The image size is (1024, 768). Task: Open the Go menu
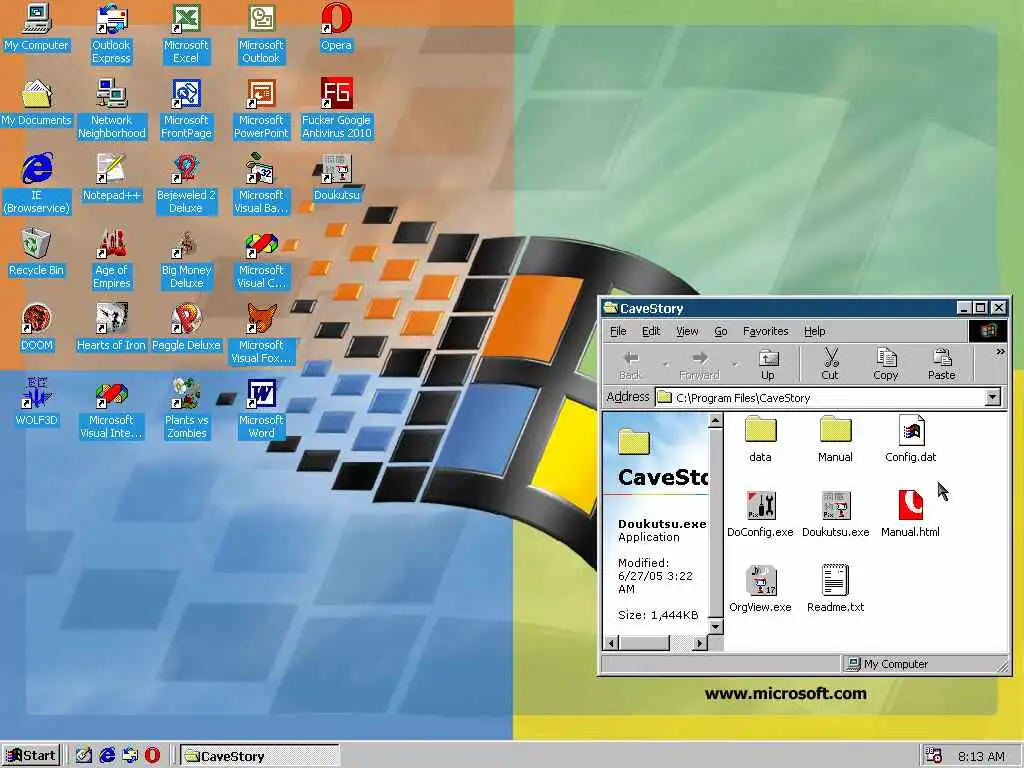pos(720,331)
